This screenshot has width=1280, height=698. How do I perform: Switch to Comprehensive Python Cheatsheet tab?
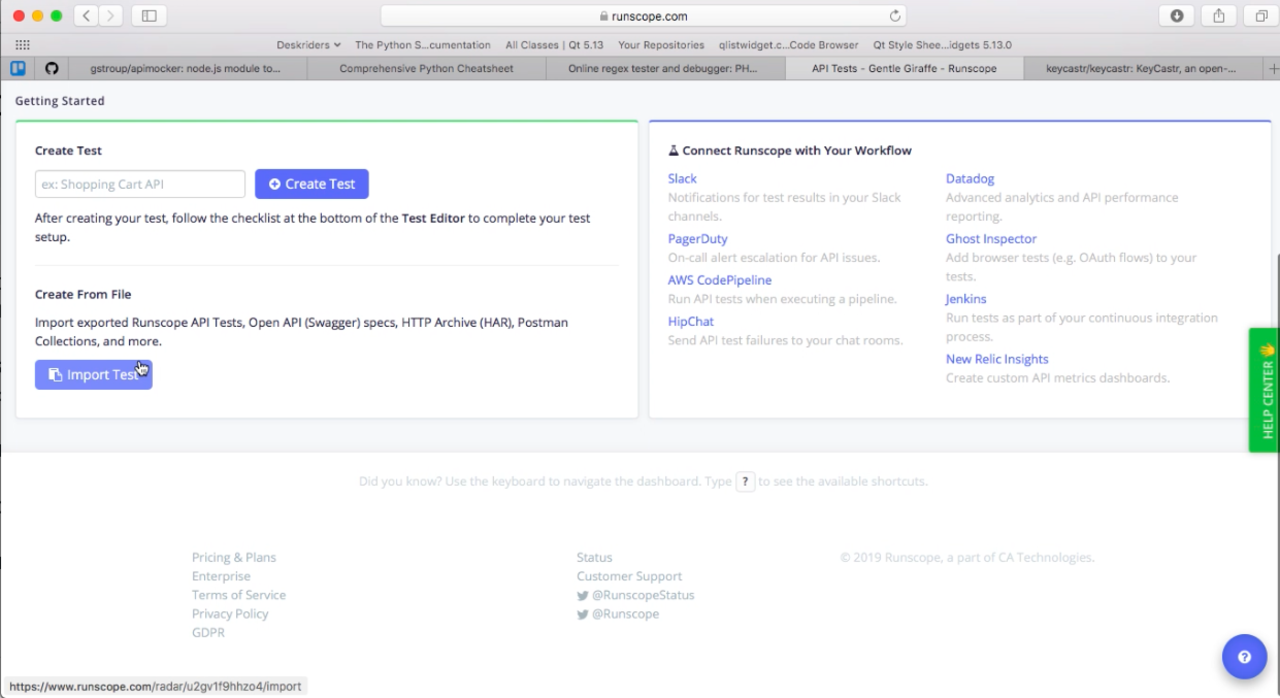[426, 69]
